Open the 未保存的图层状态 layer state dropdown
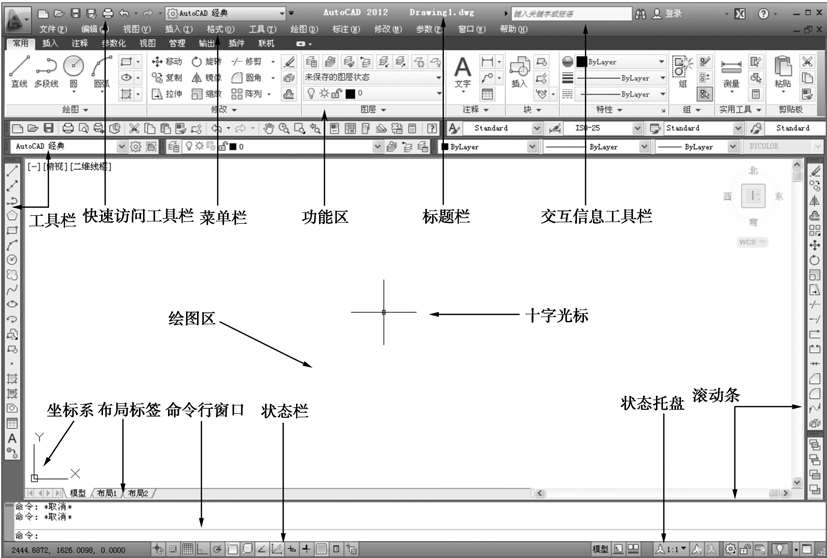 (x=373, y=78)
